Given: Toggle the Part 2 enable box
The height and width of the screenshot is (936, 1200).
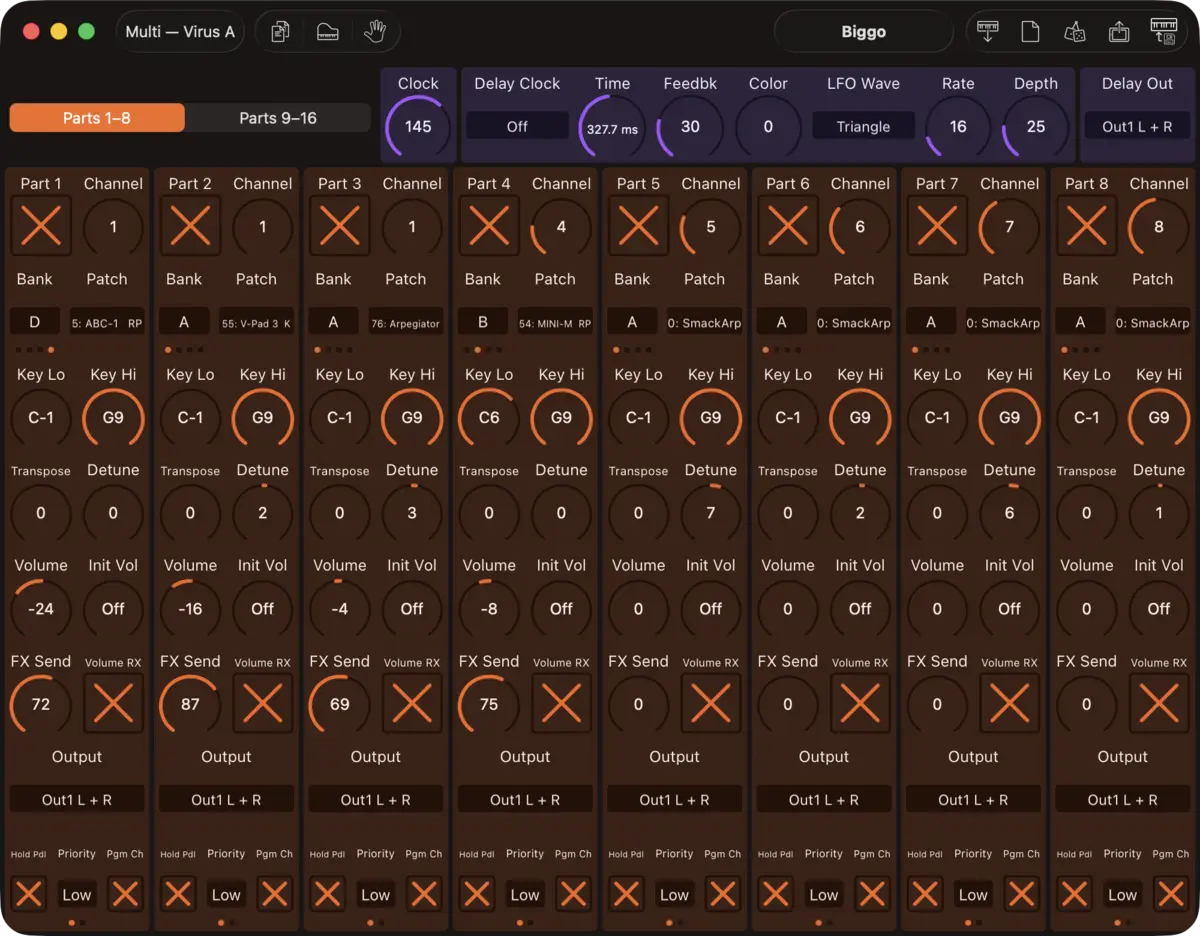Looking at the screenshot, I should [190, 226].
